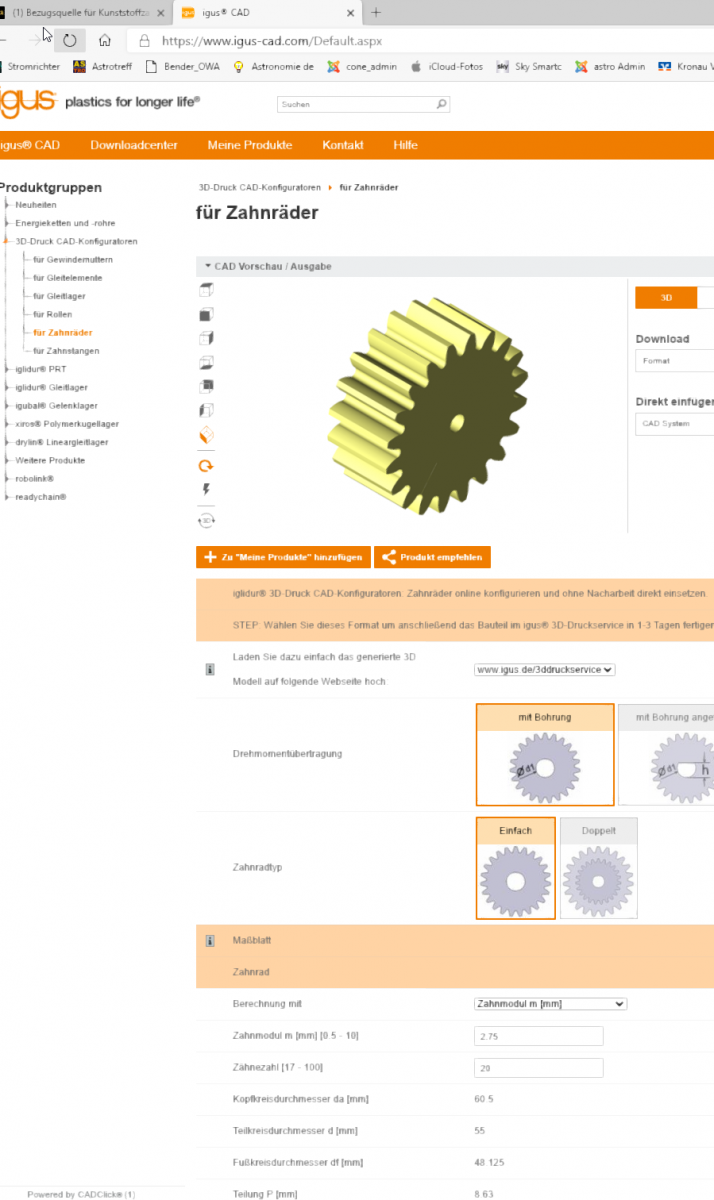The image size is (714, 1200).
Task: Open the 'Zahnmodul m [mm]' calculation dropdown
Action: [550, 1003]
